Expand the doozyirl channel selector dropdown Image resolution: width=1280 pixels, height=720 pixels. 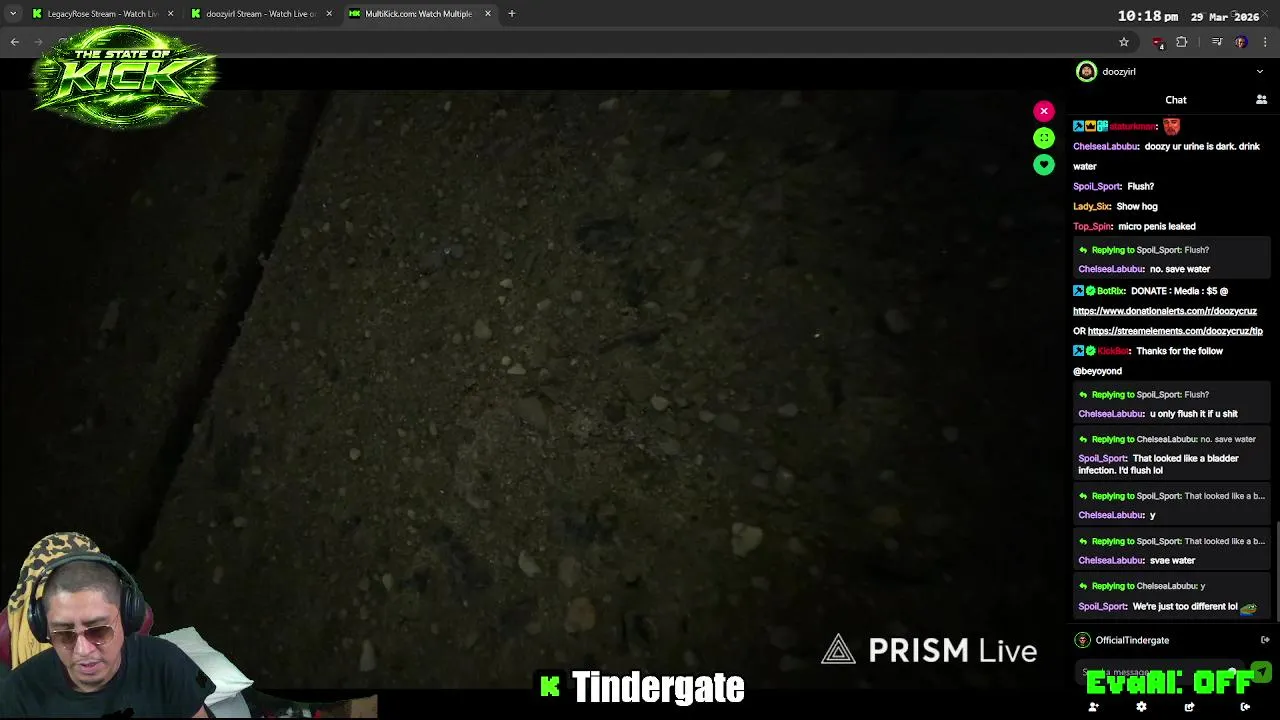(x=1260, y=72)
